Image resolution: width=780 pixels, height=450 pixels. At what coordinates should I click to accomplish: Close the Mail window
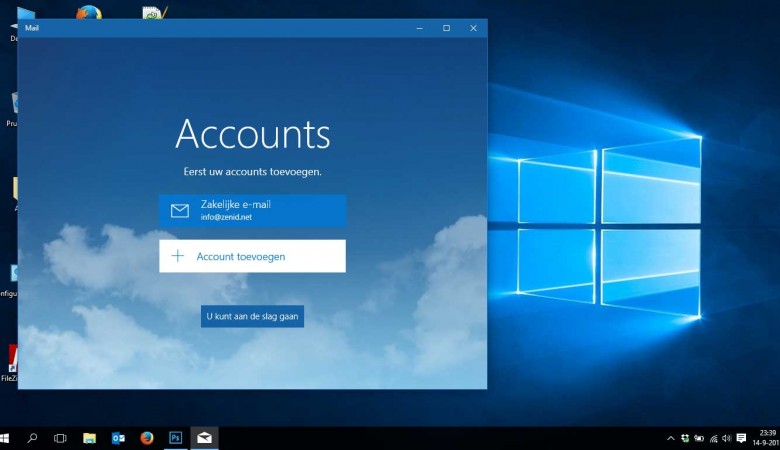click(473, 28)
